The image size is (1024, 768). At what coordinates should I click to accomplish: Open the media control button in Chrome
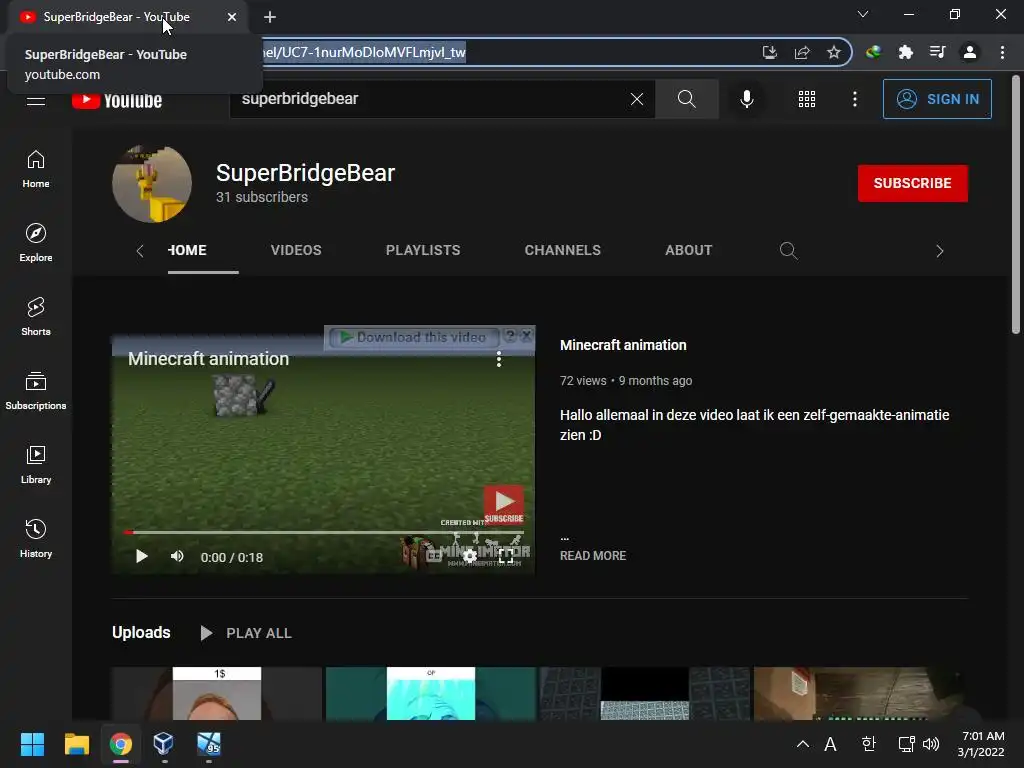point(937,52)
